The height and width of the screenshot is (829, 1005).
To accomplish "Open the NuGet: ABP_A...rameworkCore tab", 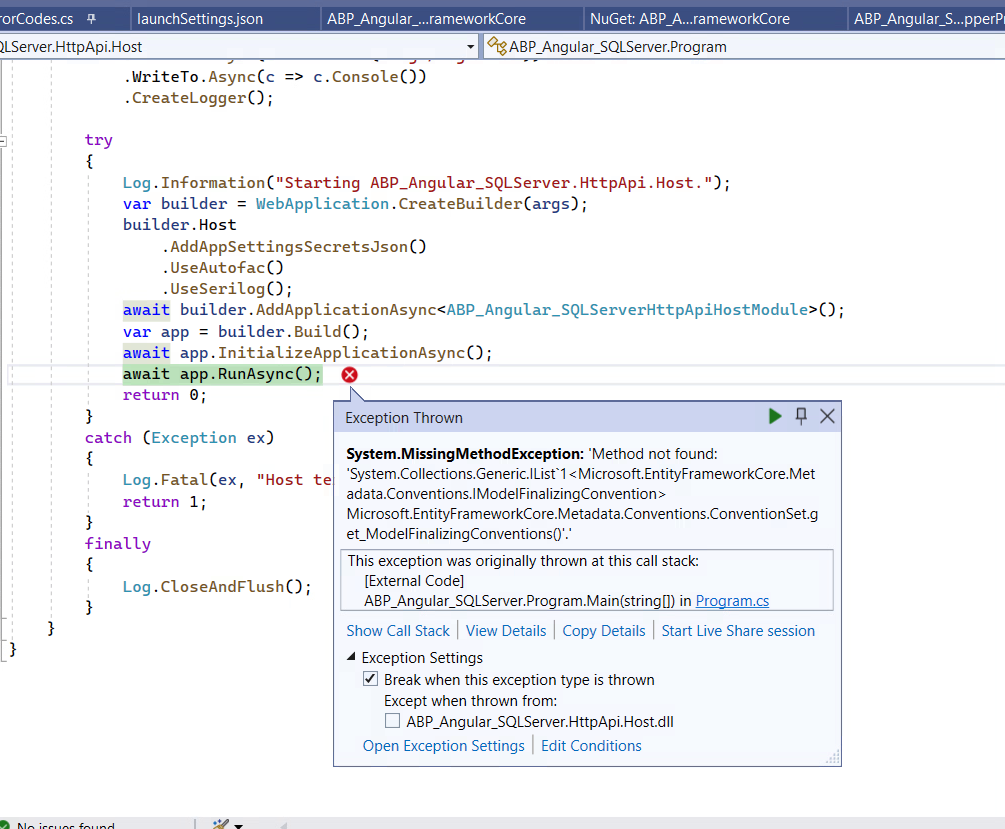I will coord(689,19).
